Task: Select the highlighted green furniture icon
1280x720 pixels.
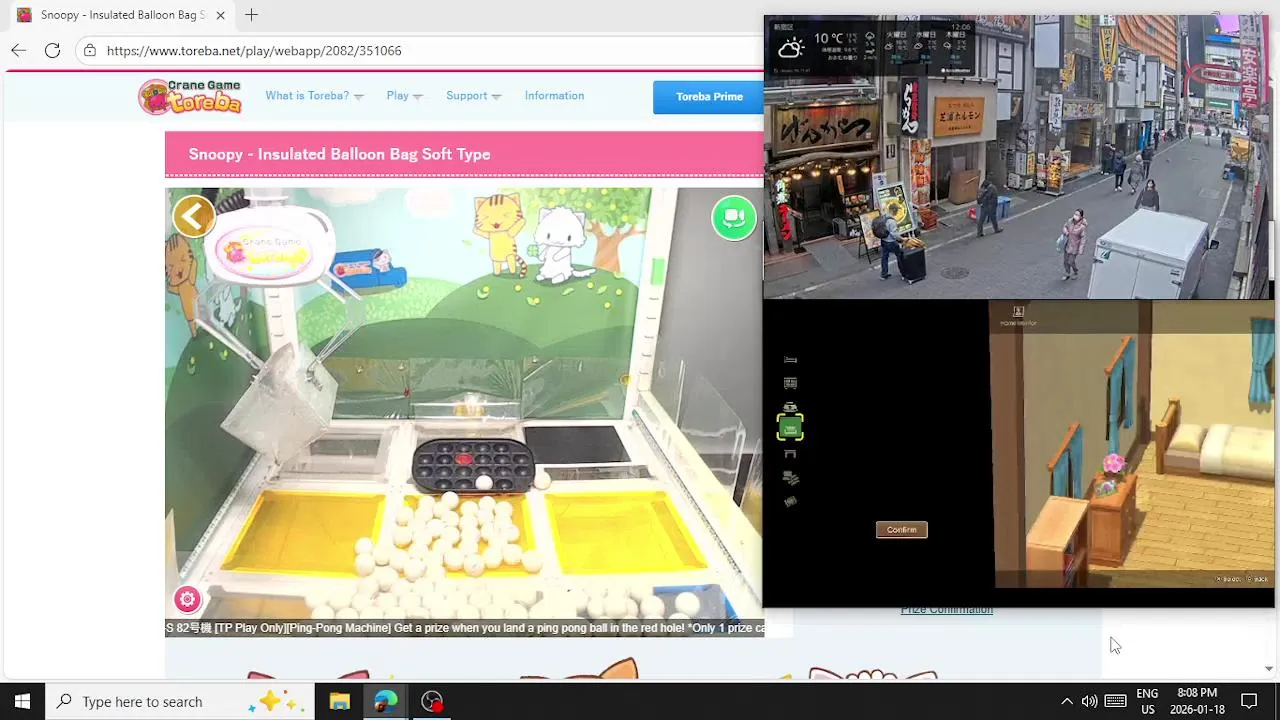Action: point(790,428)
